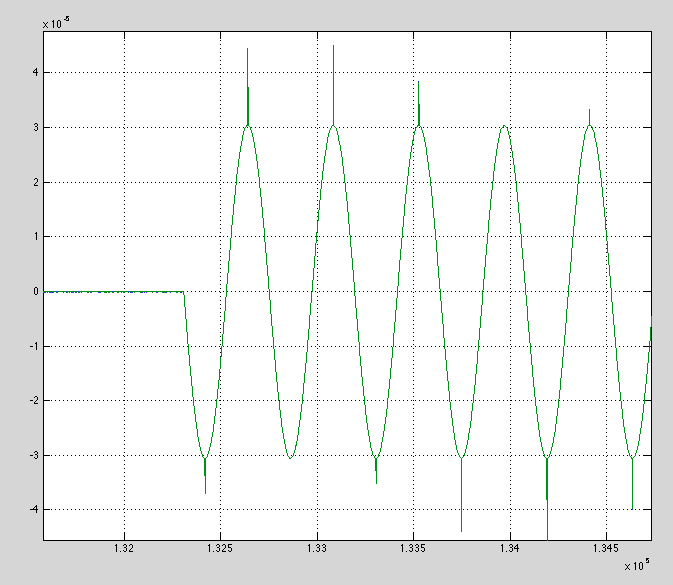
Task: Click the x10^5 exponent label below x-axis
Action: [x=635, y=565]
